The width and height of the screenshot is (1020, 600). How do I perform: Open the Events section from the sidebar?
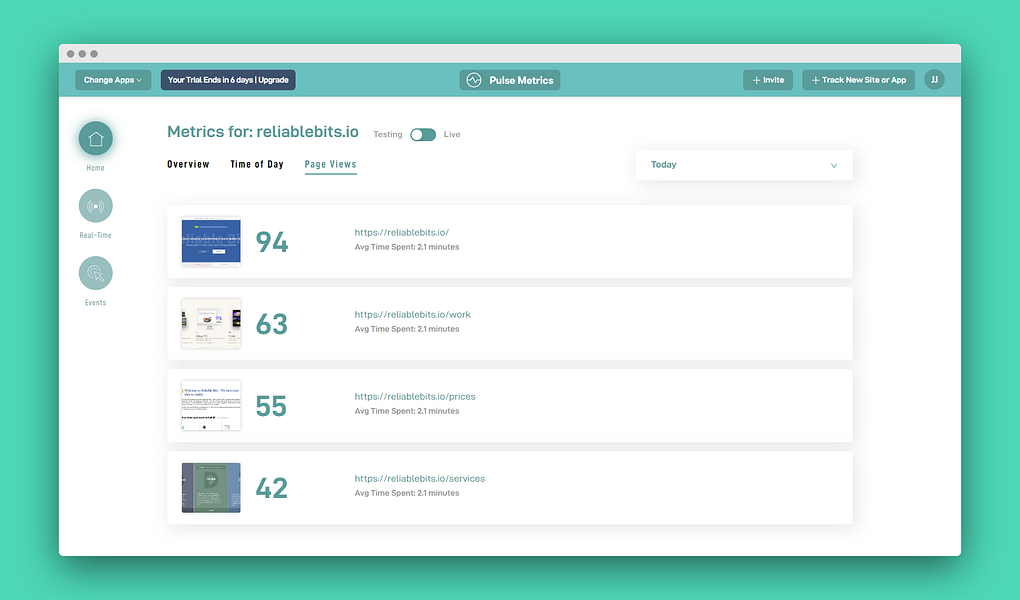[95, 272]
